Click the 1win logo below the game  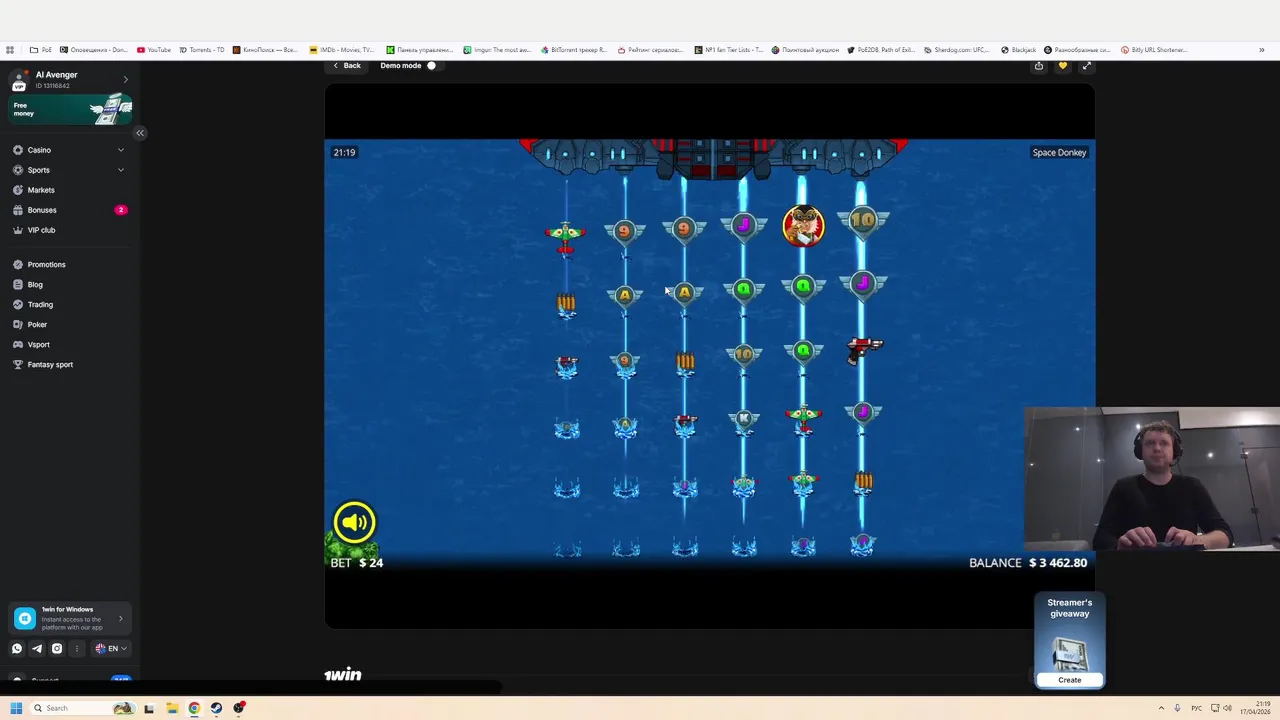pyautogui.click(x=342, y=675)
